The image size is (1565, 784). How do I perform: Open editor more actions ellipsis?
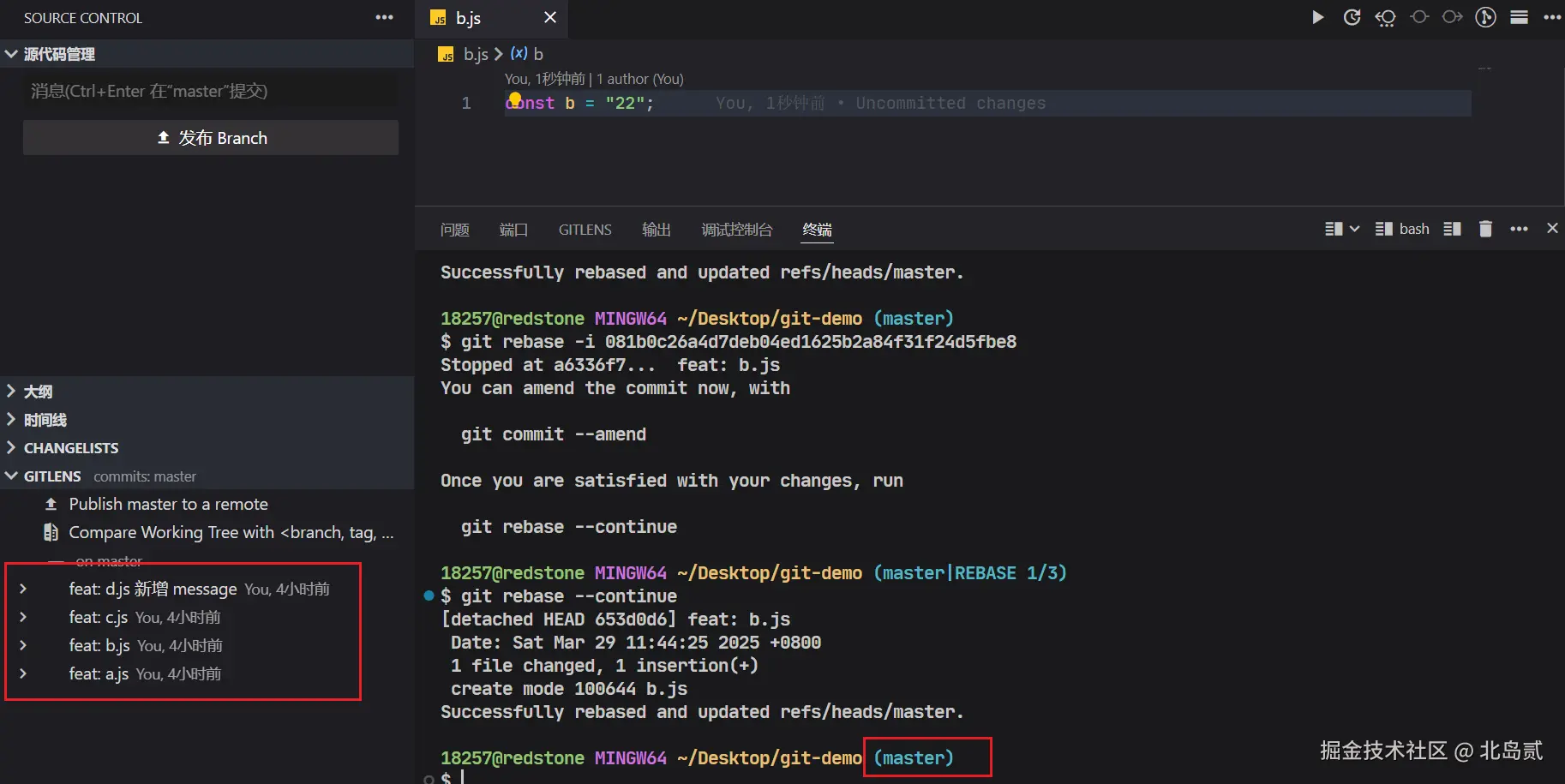point(1552,17)
